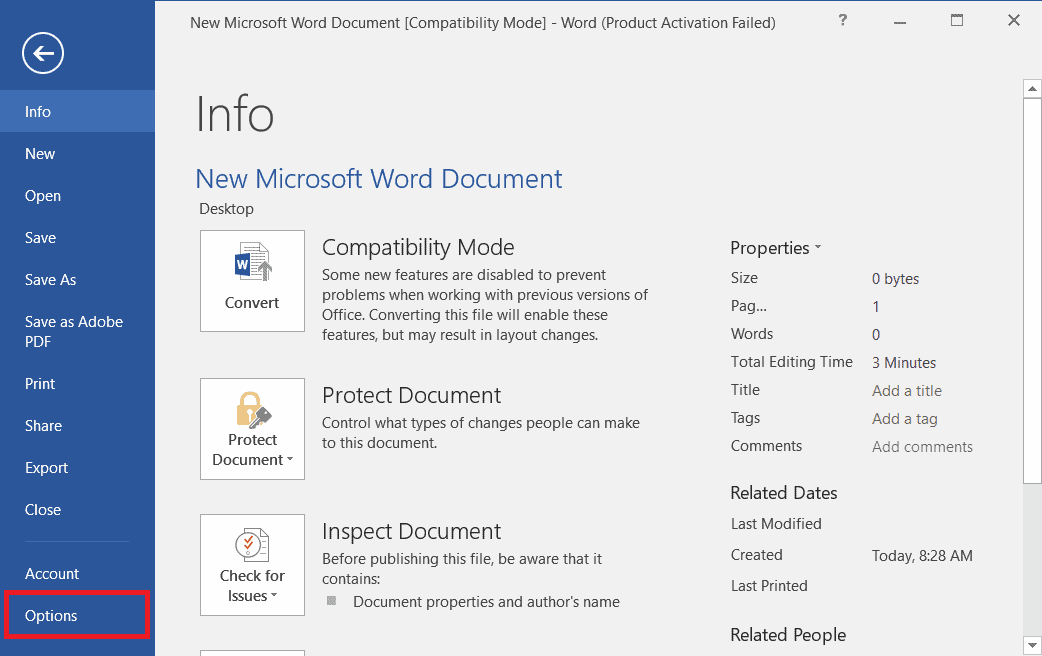
Task: Choose Export in the sidebar
Action: pos(77,467)
